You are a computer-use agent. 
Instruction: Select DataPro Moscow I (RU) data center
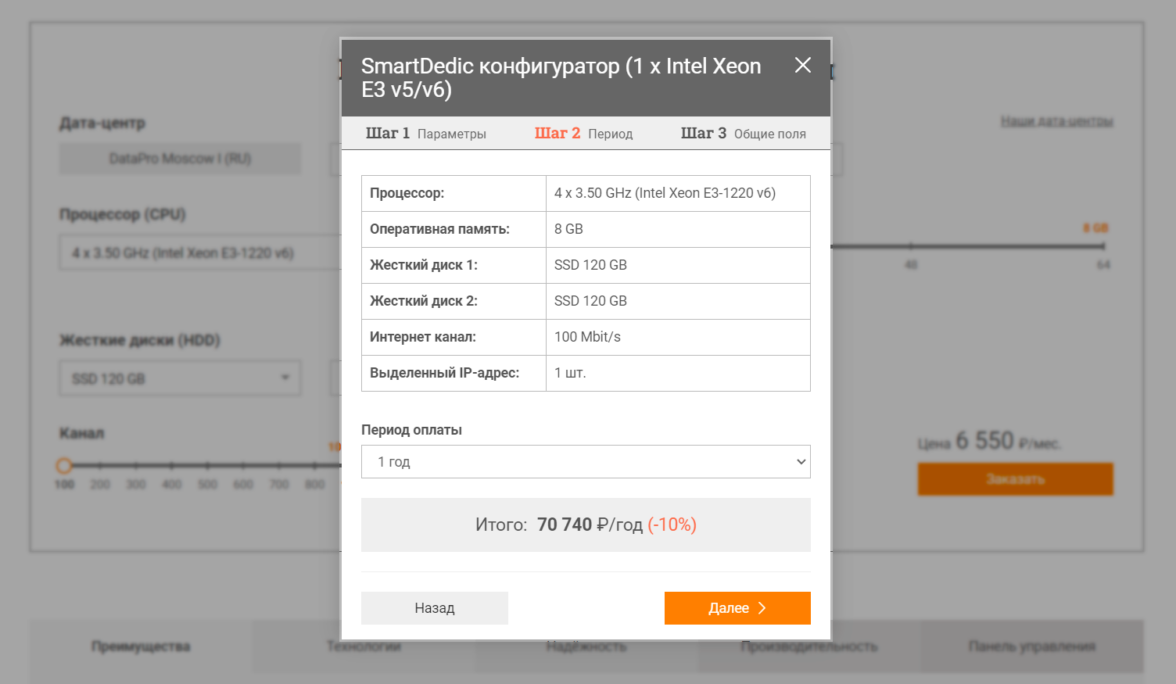point(180,158)
